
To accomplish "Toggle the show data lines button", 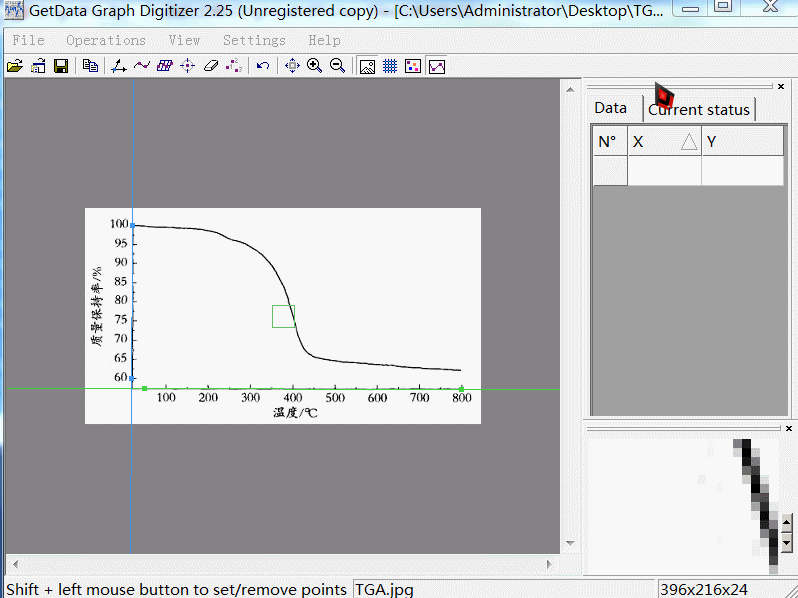I will [x=437, y=66].
